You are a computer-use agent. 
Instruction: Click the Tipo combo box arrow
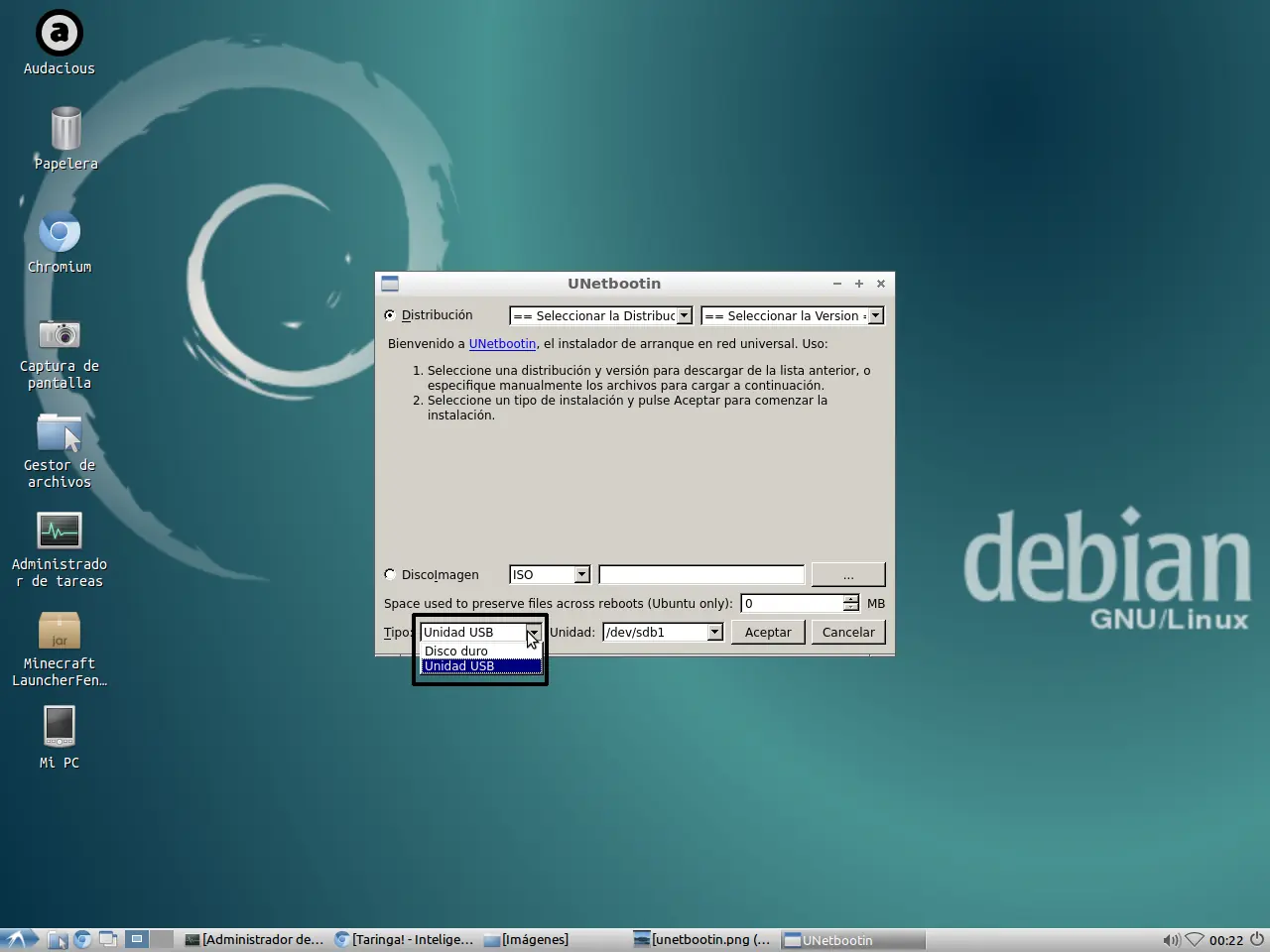point(533,632)
